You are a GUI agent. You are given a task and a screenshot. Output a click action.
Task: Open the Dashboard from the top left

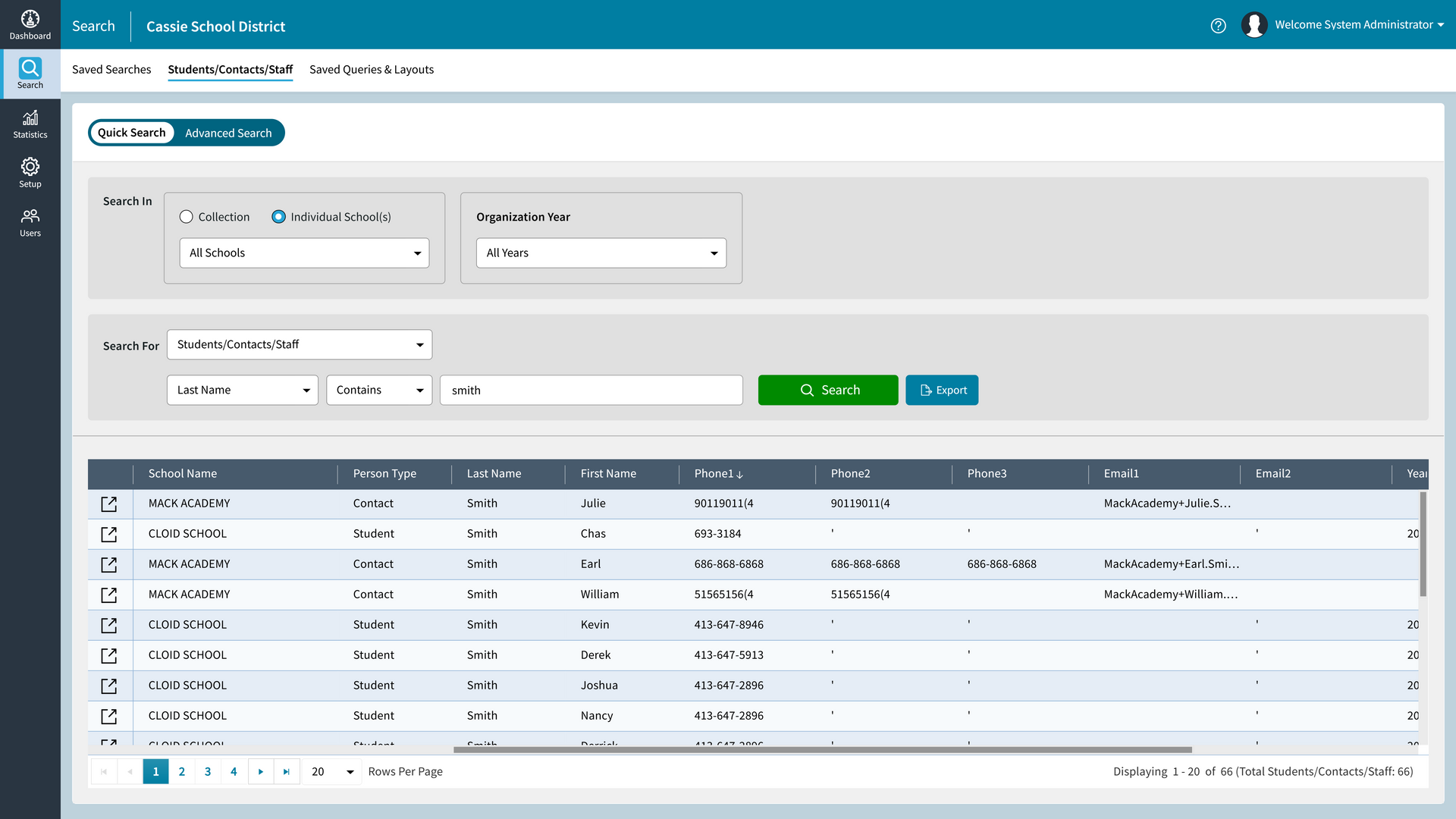[x=30, y=23]
